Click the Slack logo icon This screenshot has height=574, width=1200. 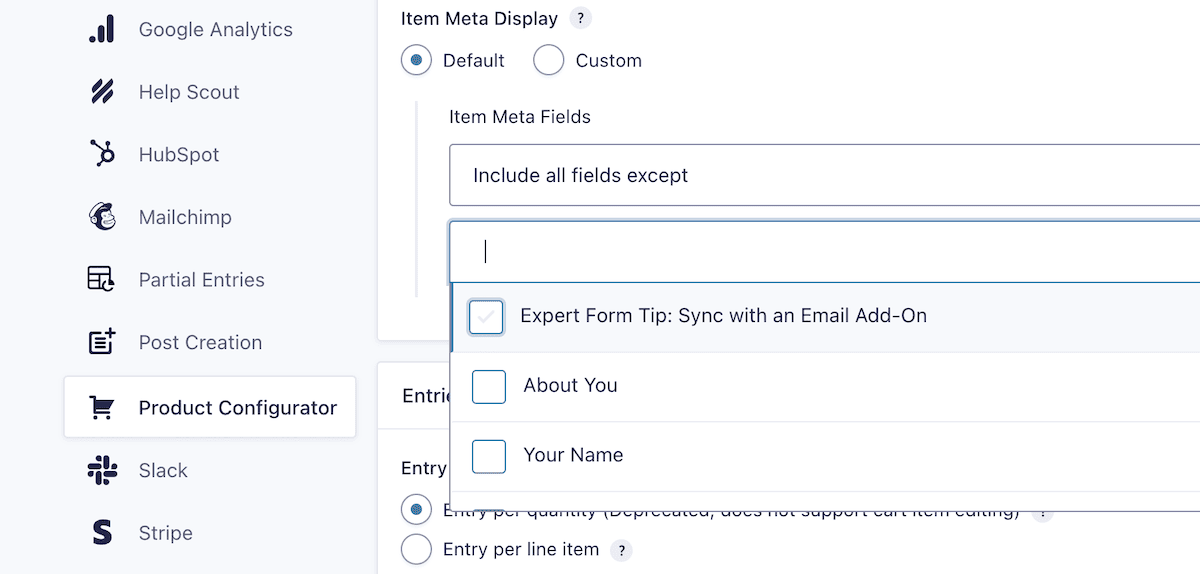pyautogui.click(x=101, y=470)
